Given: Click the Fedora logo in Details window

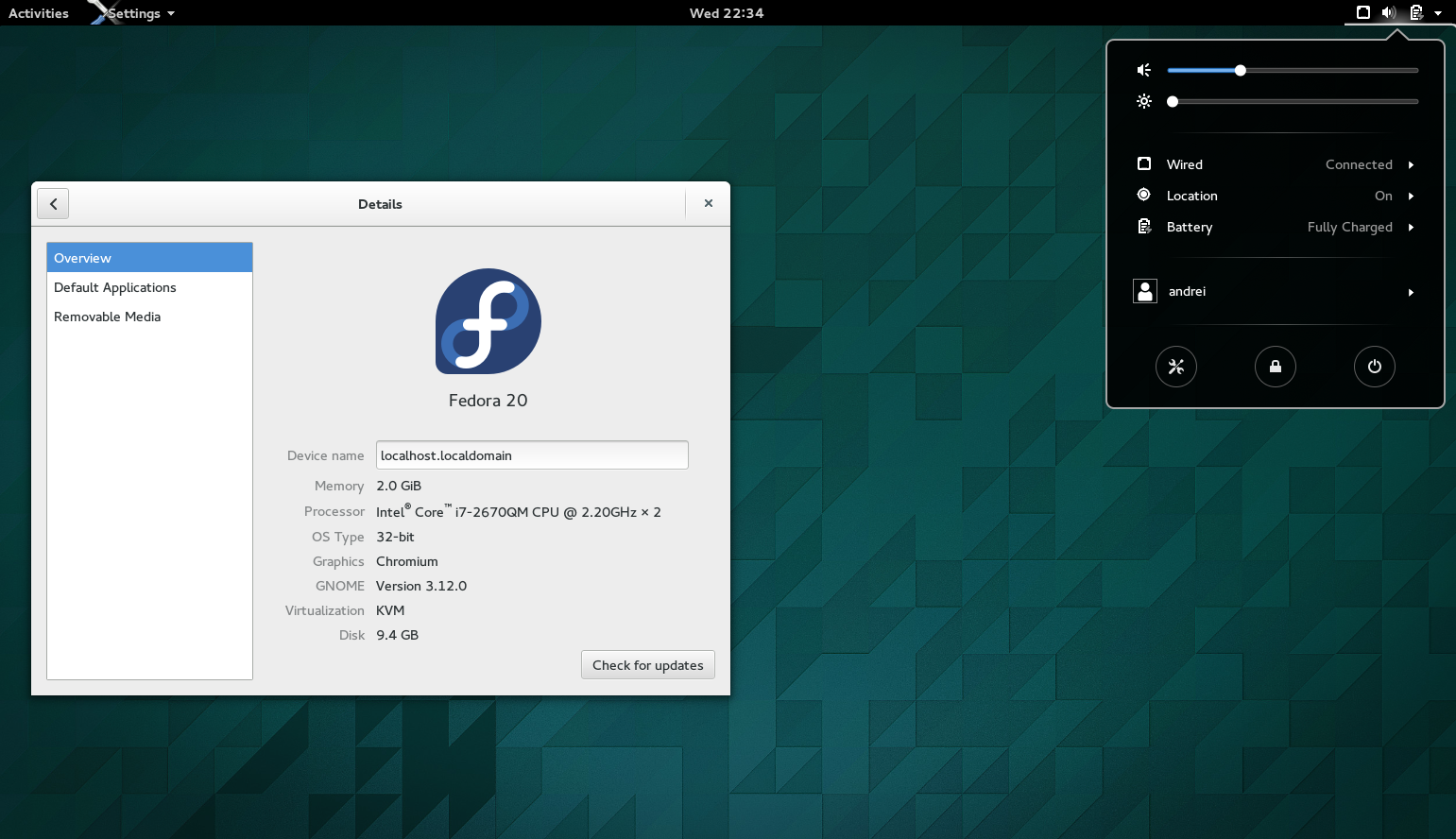Looking at the screenshot, I should 488,321.
